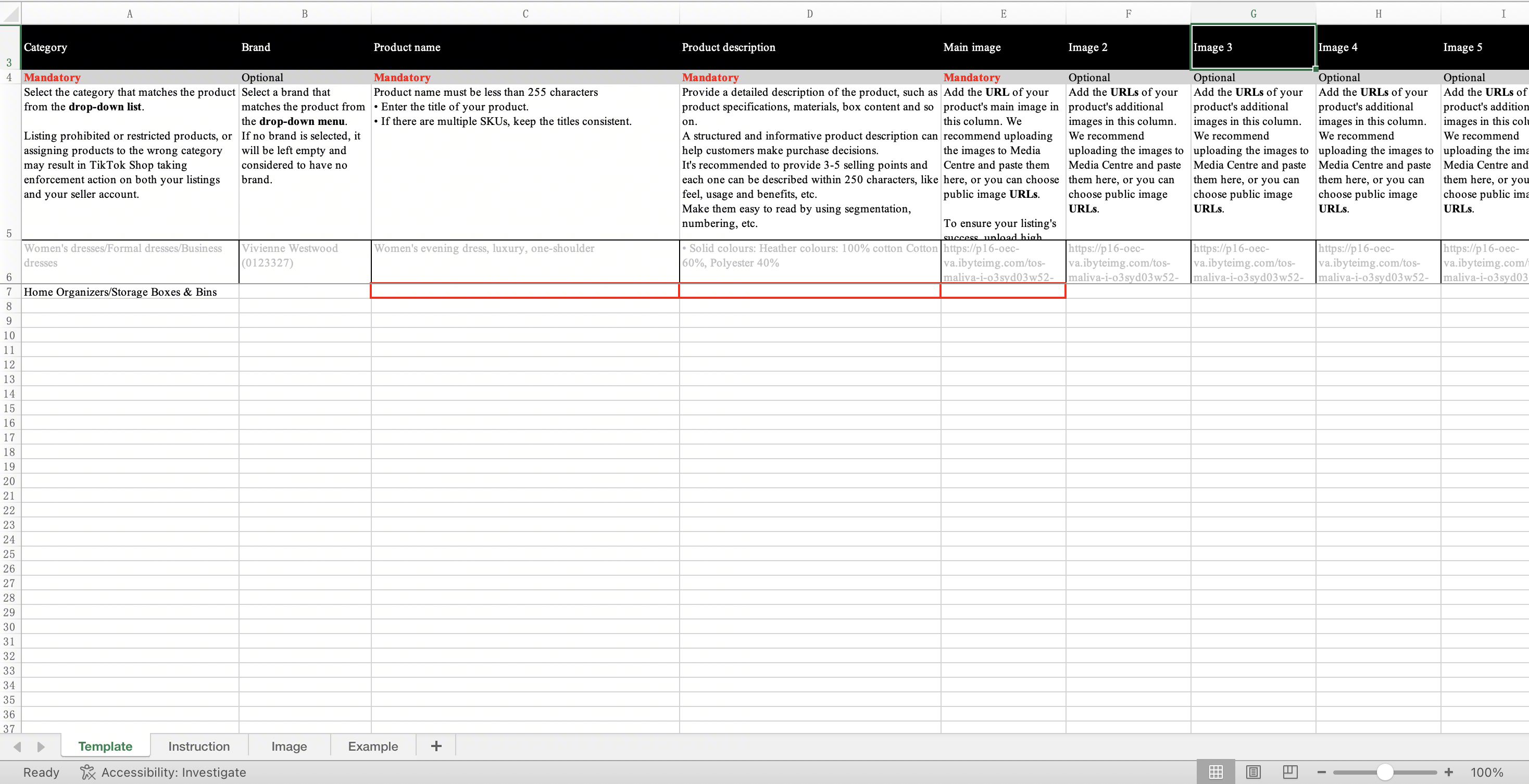Image resolution: width=1529 pixels, height=784 pixels.
Task: Click the Product description header cell
Action: click(810, 47)
